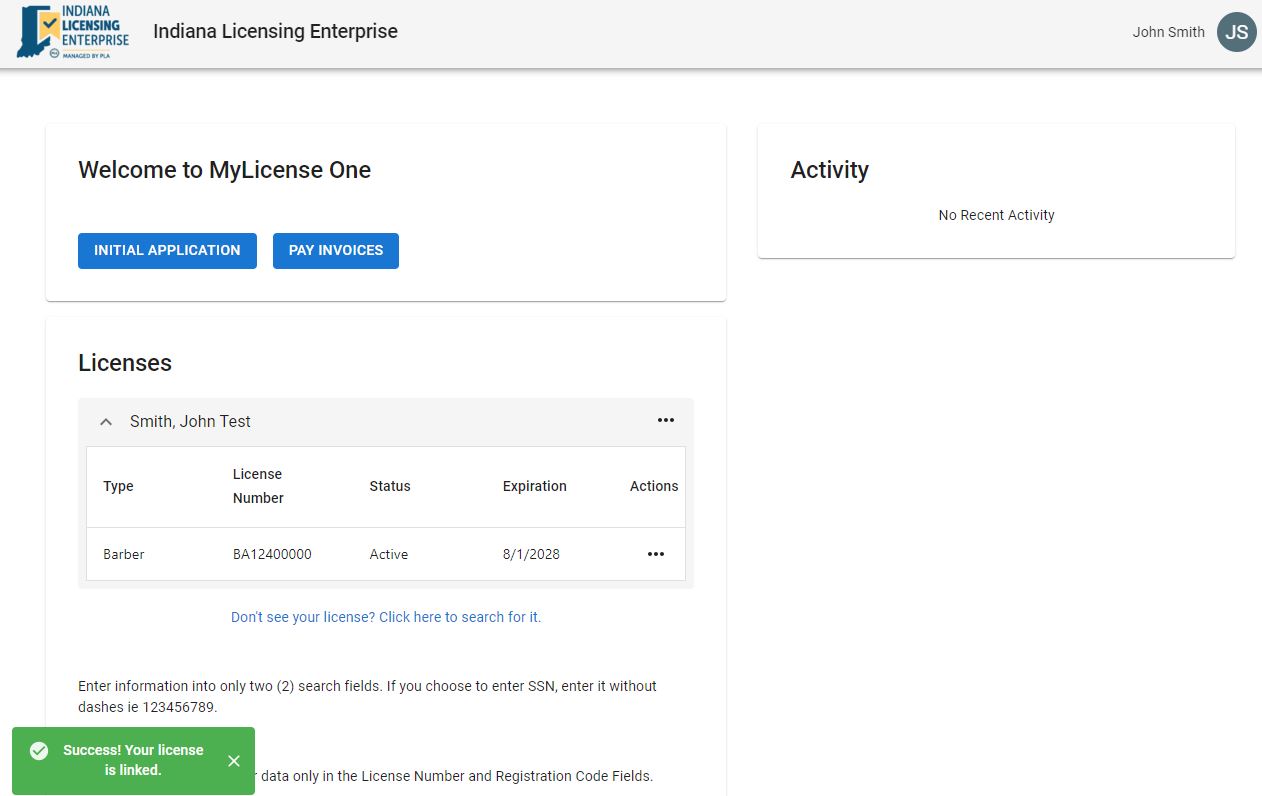1262x796 pixels.
Task: Open more options for Smith, John Test
Action: [x=666, y=420]
